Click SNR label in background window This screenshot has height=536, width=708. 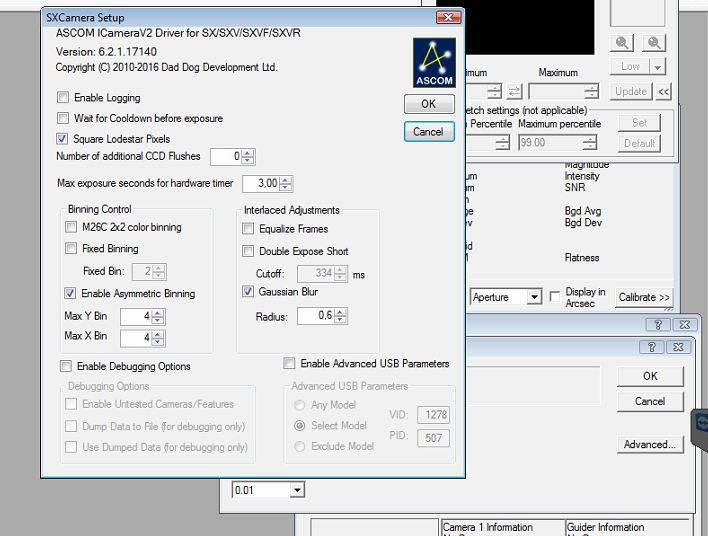(575, 187)
